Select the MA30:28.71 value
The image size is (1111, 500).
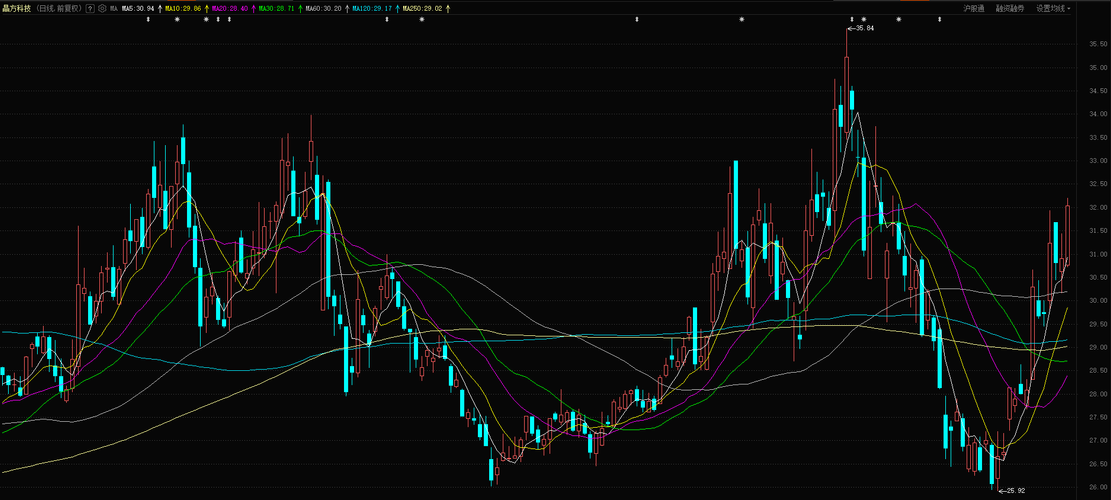276,8
